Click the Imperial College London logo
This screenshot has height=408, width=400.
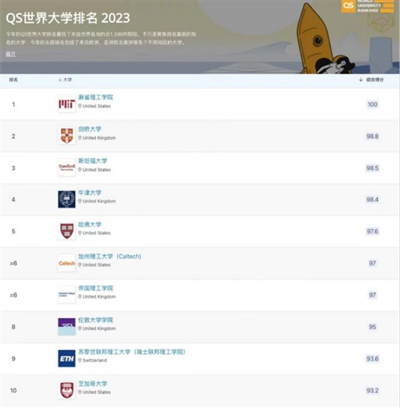pyautogui.click(x=67, y=295)
